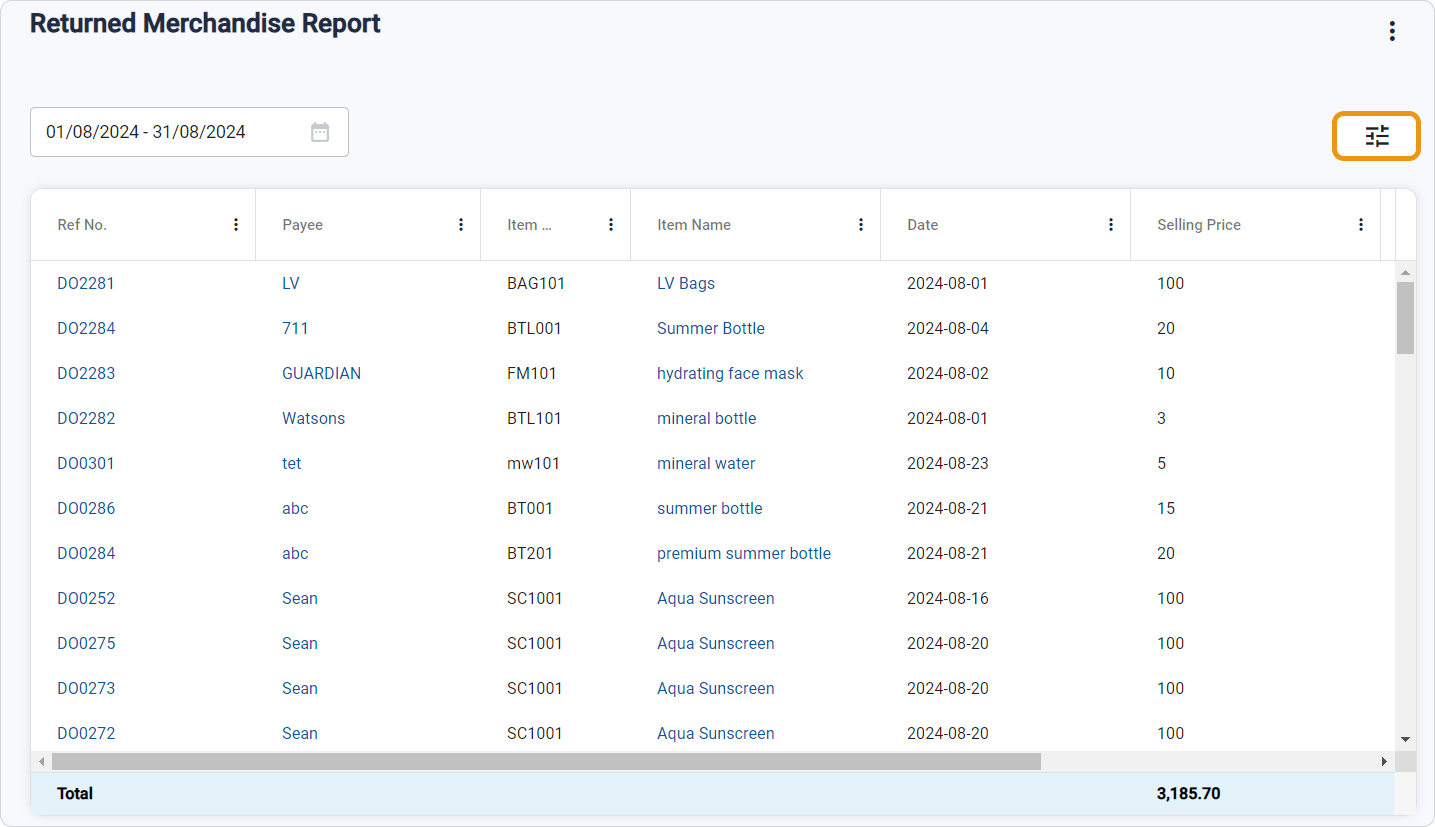
Task: Open payee tet link
Action: click(x=291, y=463)
